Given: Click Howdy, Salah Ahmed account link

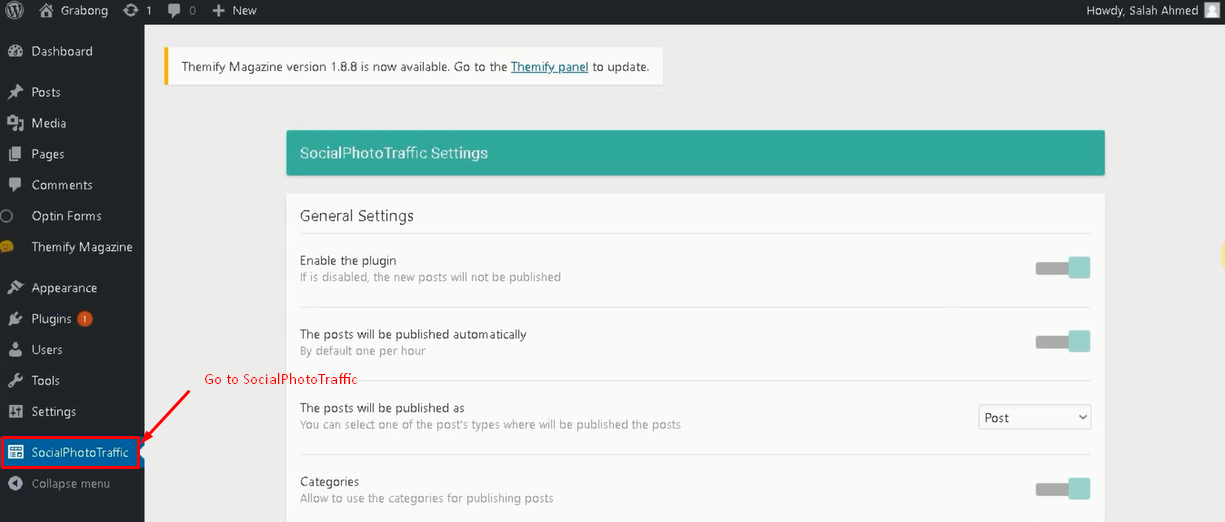Looking at the screenshot, I should pos(1141,10).
